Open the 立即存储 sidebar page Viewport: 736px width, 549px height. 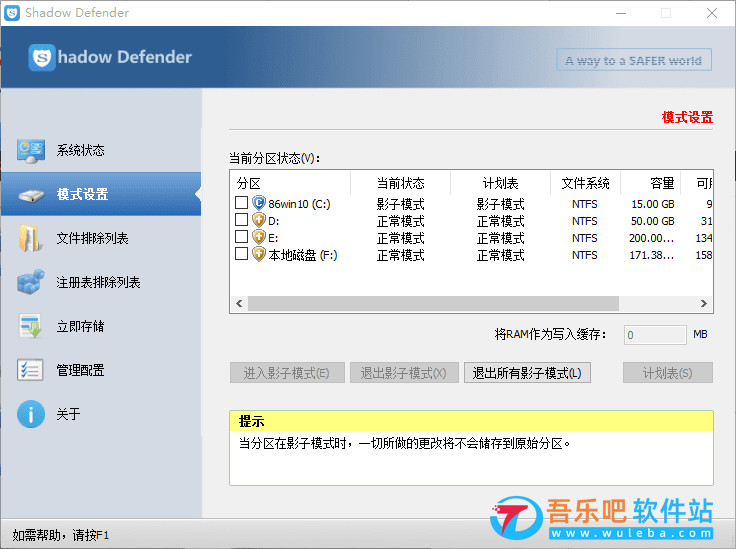pyautogui.click(x=101, y=326)
